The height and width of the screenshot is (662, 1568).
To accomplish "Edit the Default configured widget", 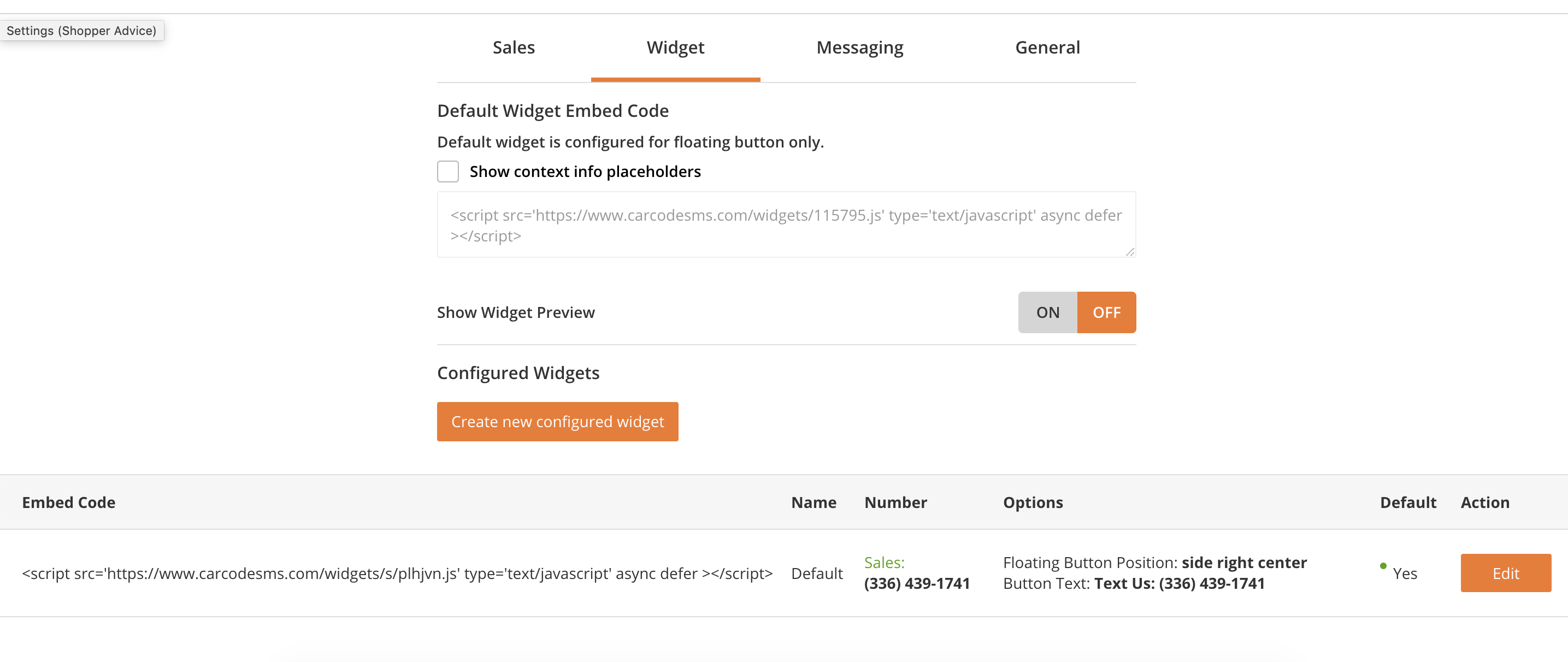I will (x=1505, y=572).
